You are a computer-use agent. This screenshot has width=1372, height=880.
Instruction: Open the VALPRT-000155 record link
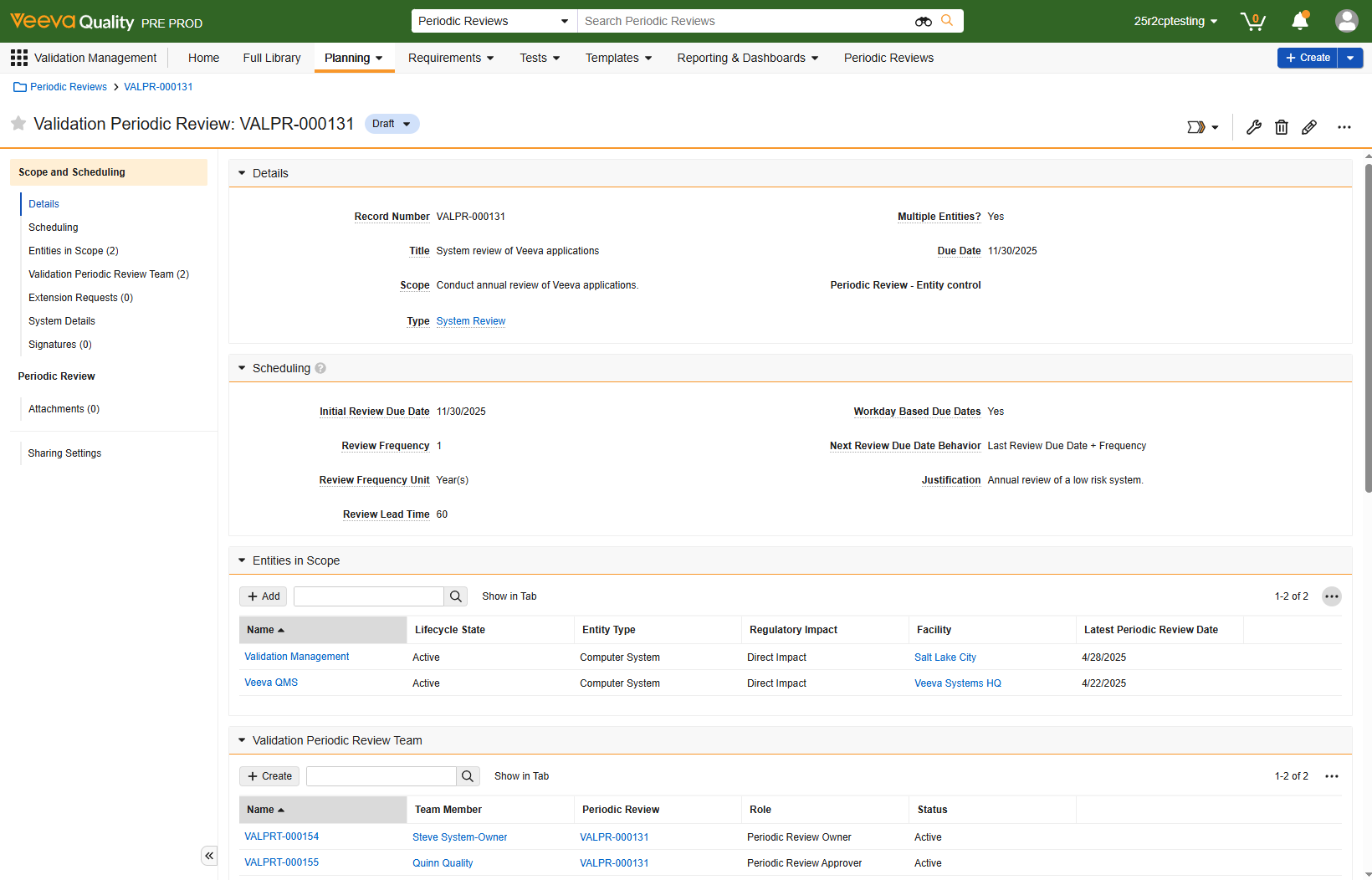click(282, 862)
